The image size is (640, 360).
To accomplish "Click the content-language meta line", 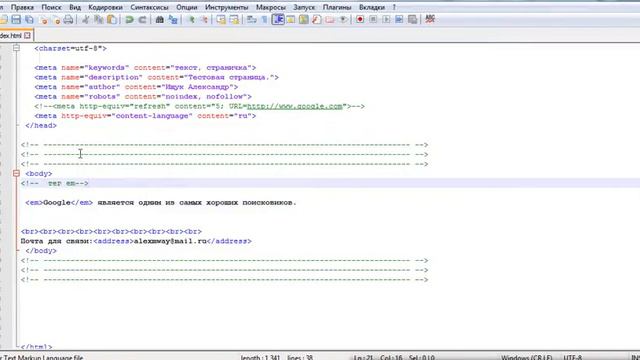I will click(x=145, y=116).
